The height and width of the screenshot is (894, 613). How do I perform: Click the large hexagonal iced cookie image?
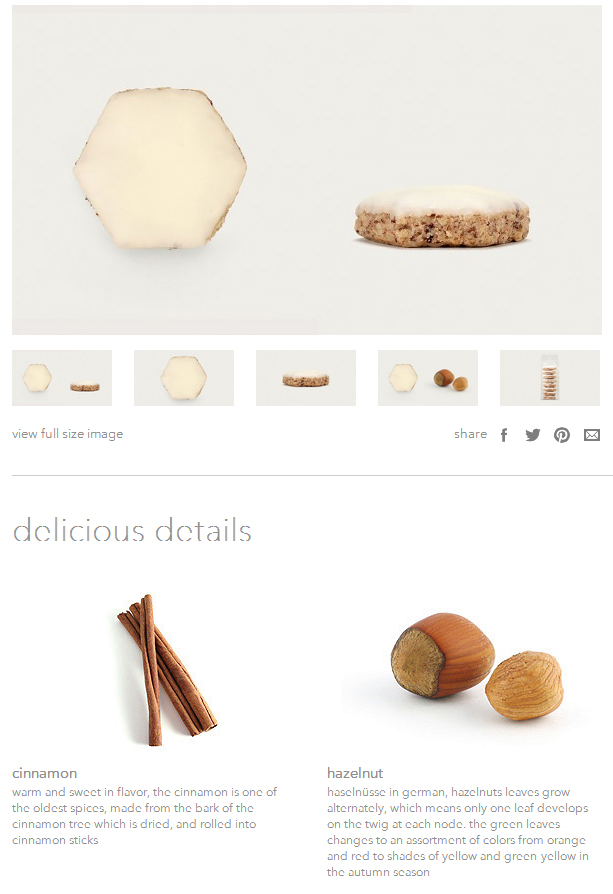pyautogui.click(x=160, y=169)
